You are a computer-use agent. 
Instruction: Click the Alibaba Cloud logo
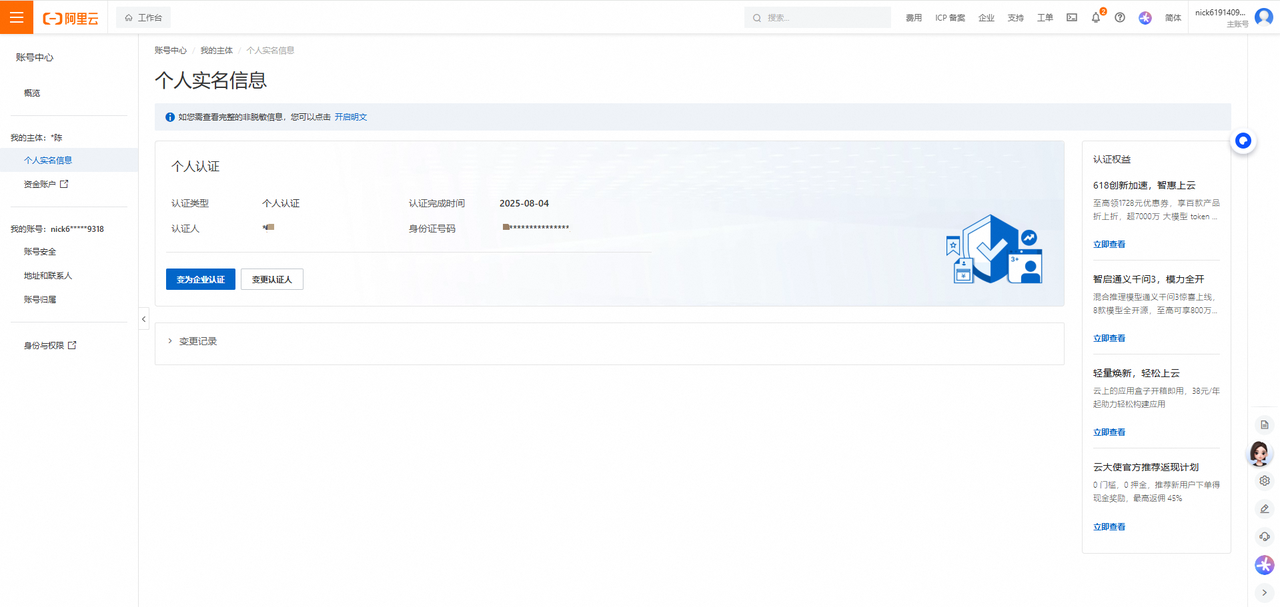click(70, 18)
